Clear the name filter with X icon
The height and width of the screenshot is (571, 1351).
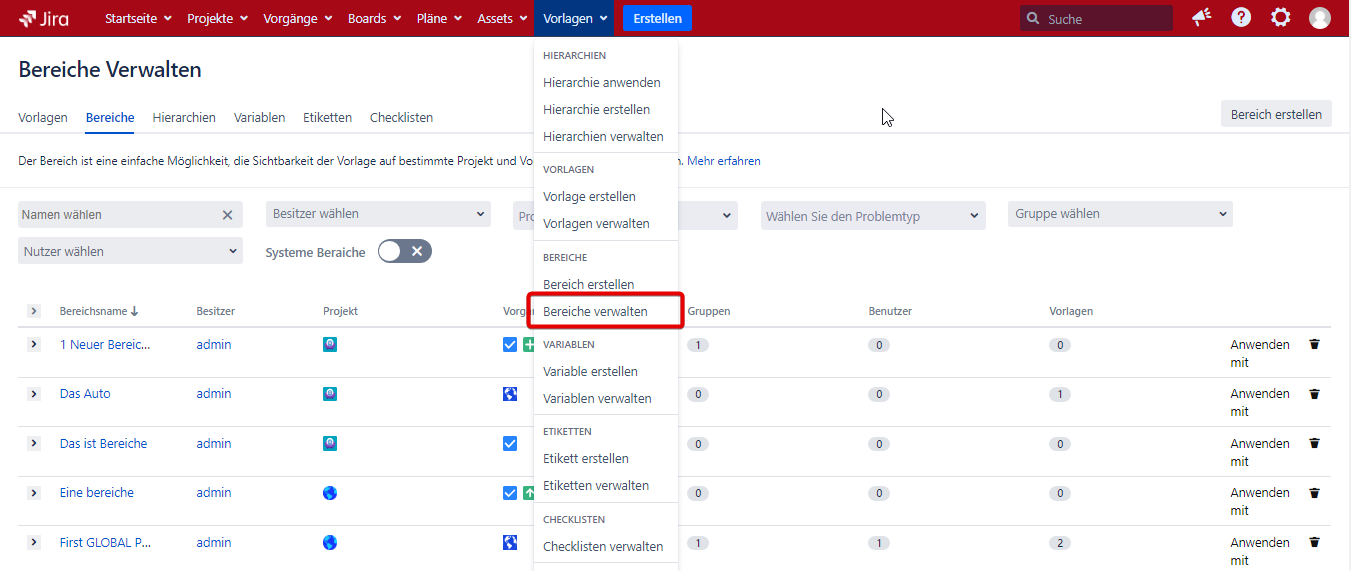[227, 215]
